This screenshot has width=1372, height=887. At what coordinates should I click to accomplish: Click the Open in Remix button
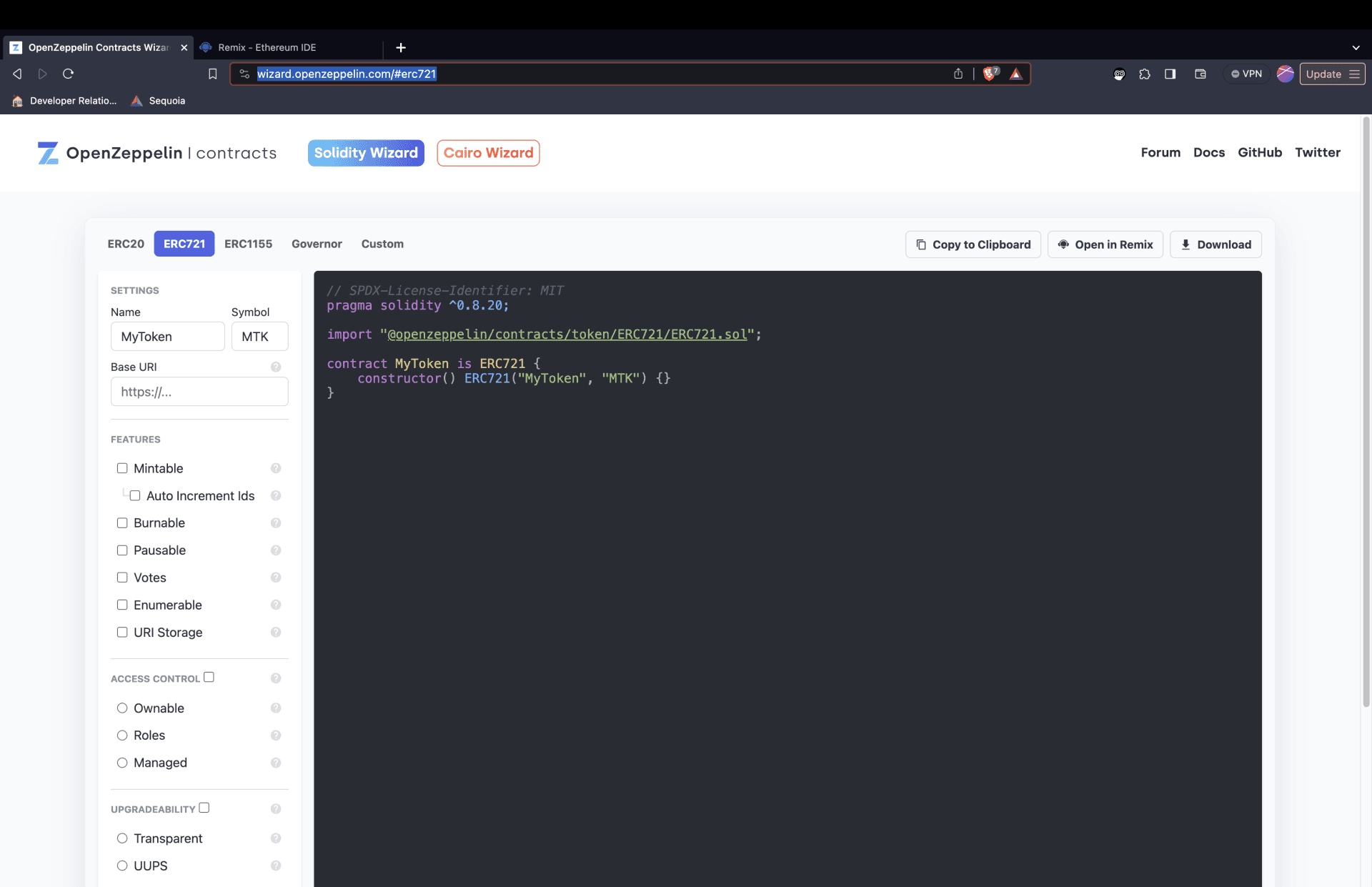[x=1105, y=244]
